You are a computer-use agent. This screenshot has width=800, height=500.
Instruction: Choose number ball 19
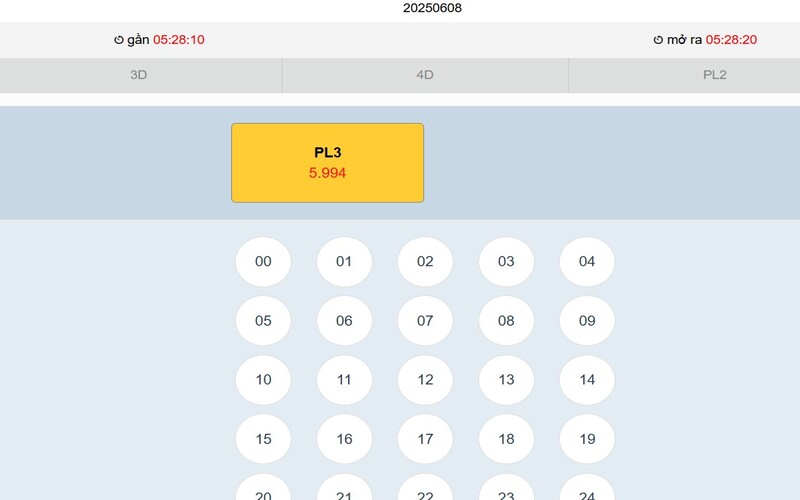pyautogui.click(x=587, y=439)
